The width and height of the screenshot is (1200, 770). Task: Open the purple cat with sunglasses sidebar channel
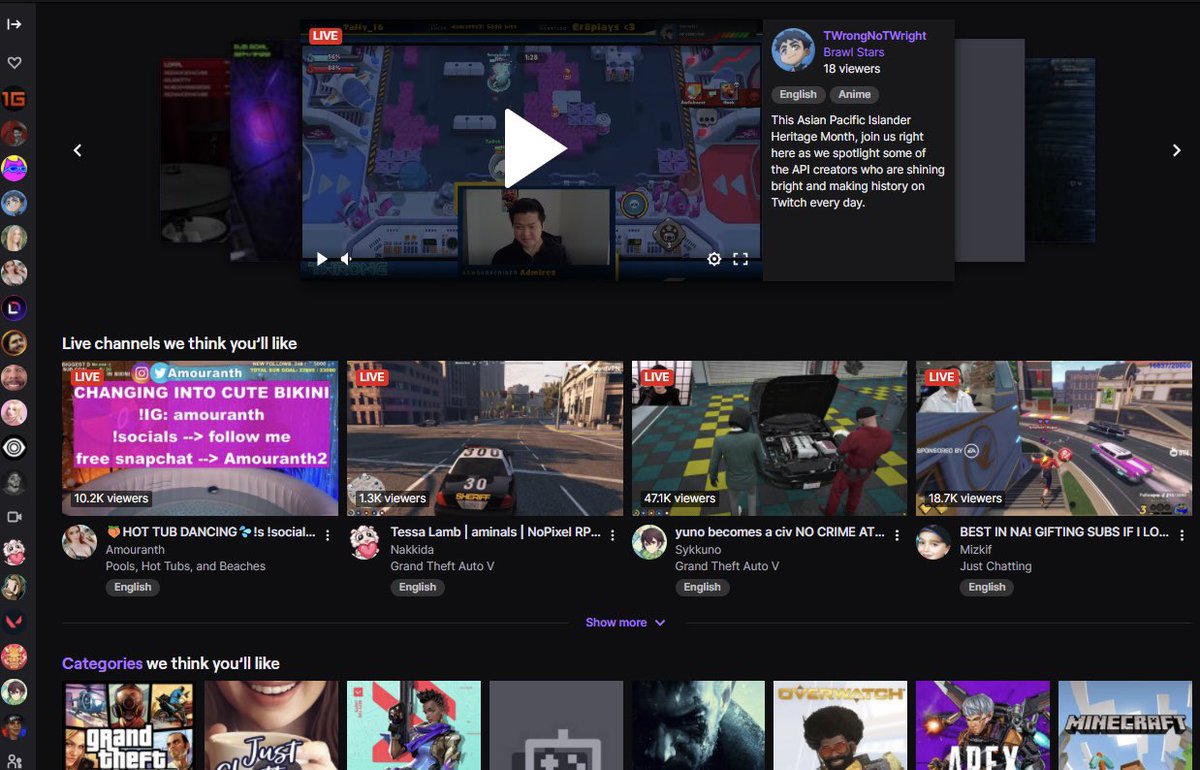14,168
